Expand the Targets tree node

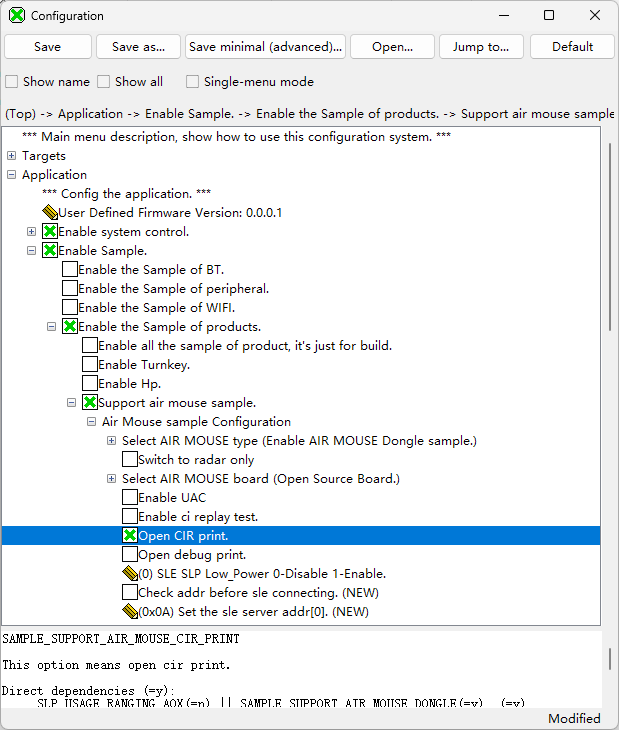click(x=12, y=156)
